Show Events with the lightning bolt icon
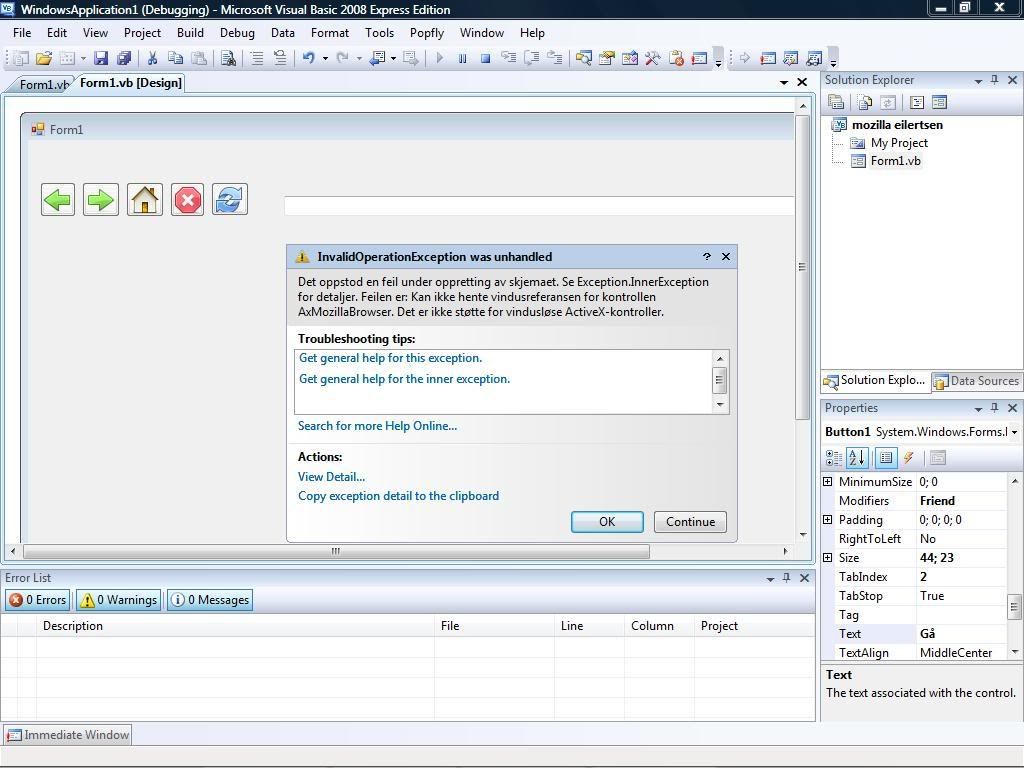Screen dimensions: 1024x768 coord(909,458)
